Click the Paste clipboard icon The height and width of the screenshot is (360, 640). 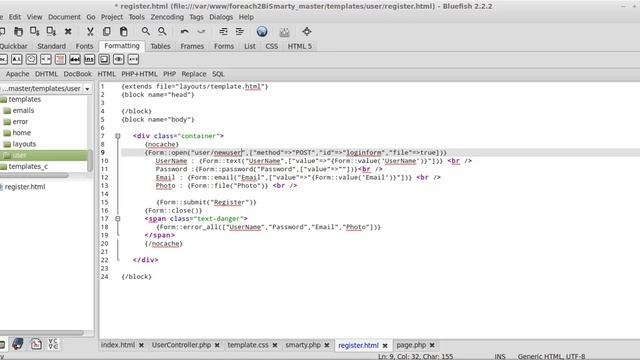coord(123,31)
